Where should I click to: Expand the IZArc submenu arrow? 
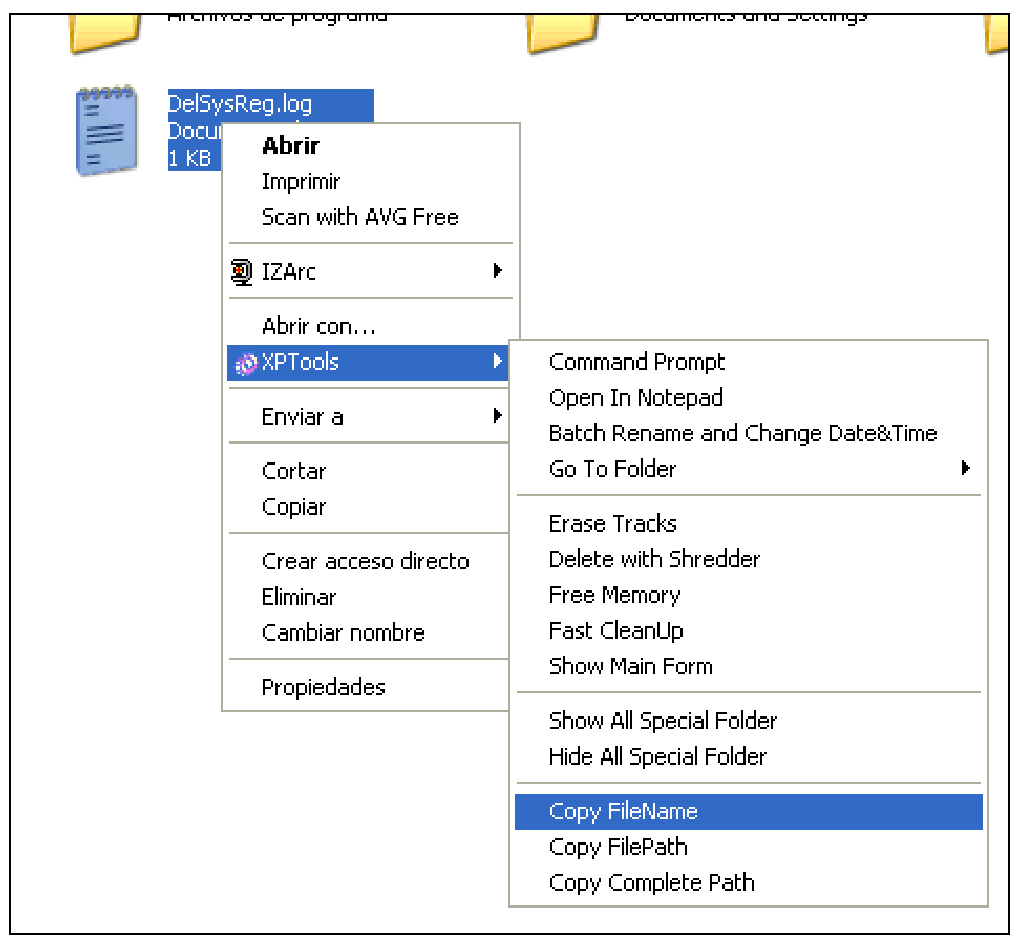500,271
